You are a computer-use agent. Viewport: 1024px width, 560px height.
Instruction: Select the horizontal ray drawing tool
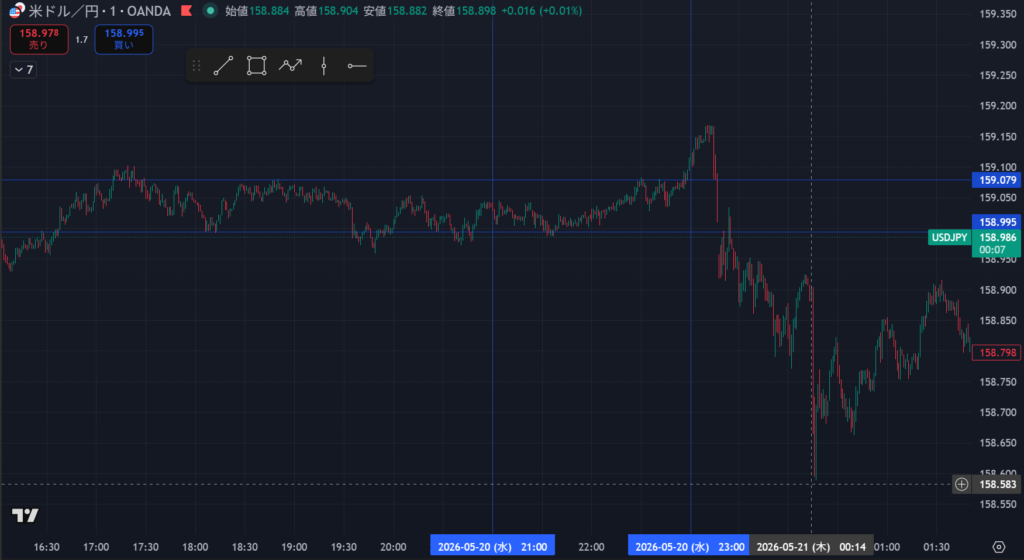pos(357,66)
